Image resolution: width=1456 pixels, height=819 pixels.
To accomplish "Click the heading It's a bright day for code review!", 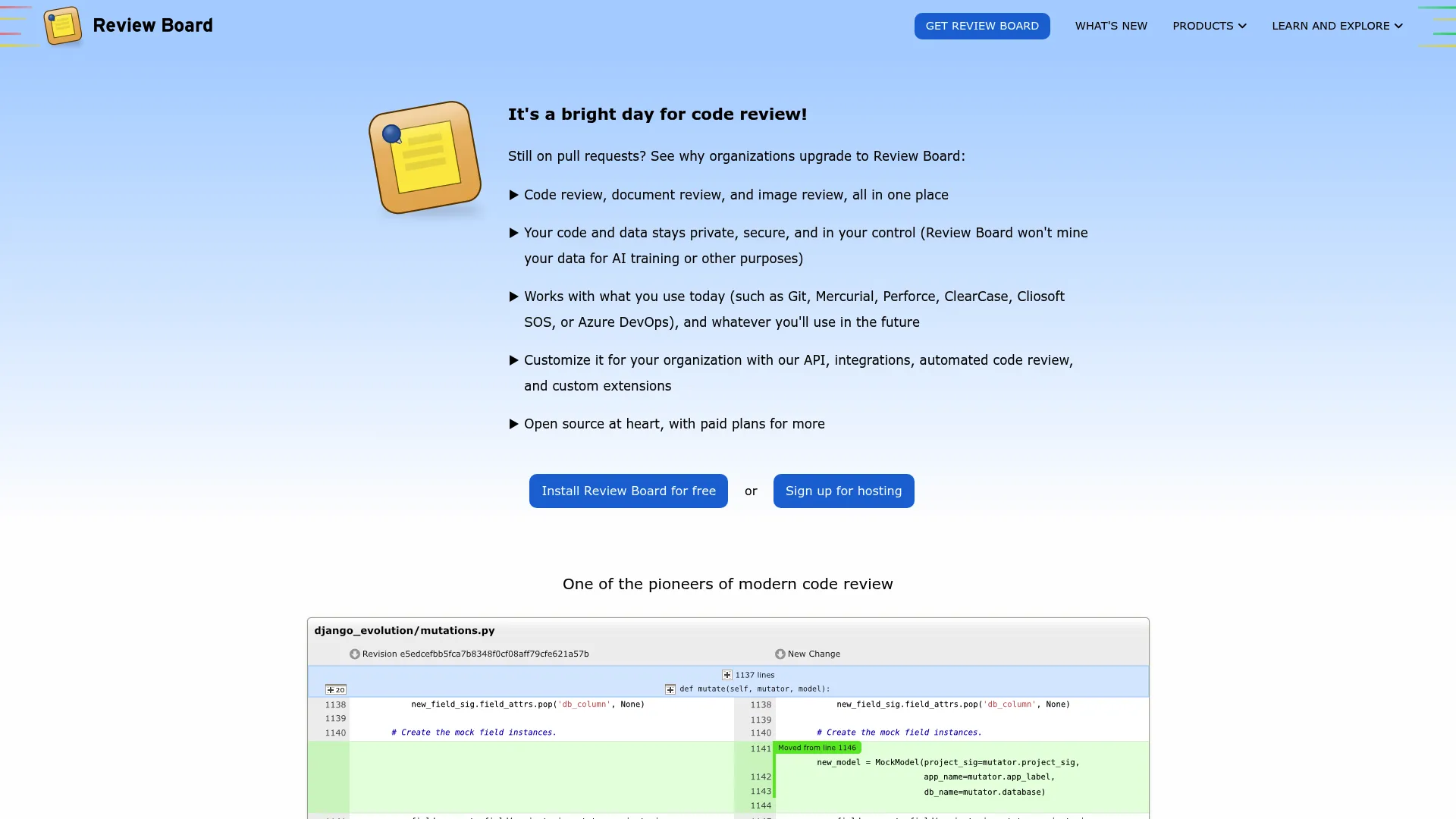I will 657,114.
